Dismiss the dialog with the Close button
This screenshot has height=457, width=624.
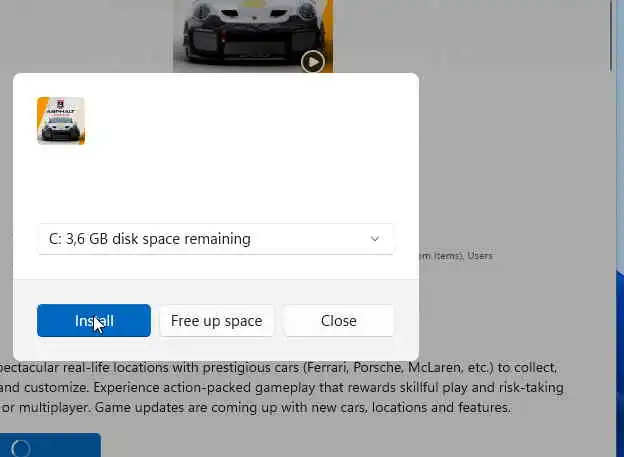coord(339,320)
